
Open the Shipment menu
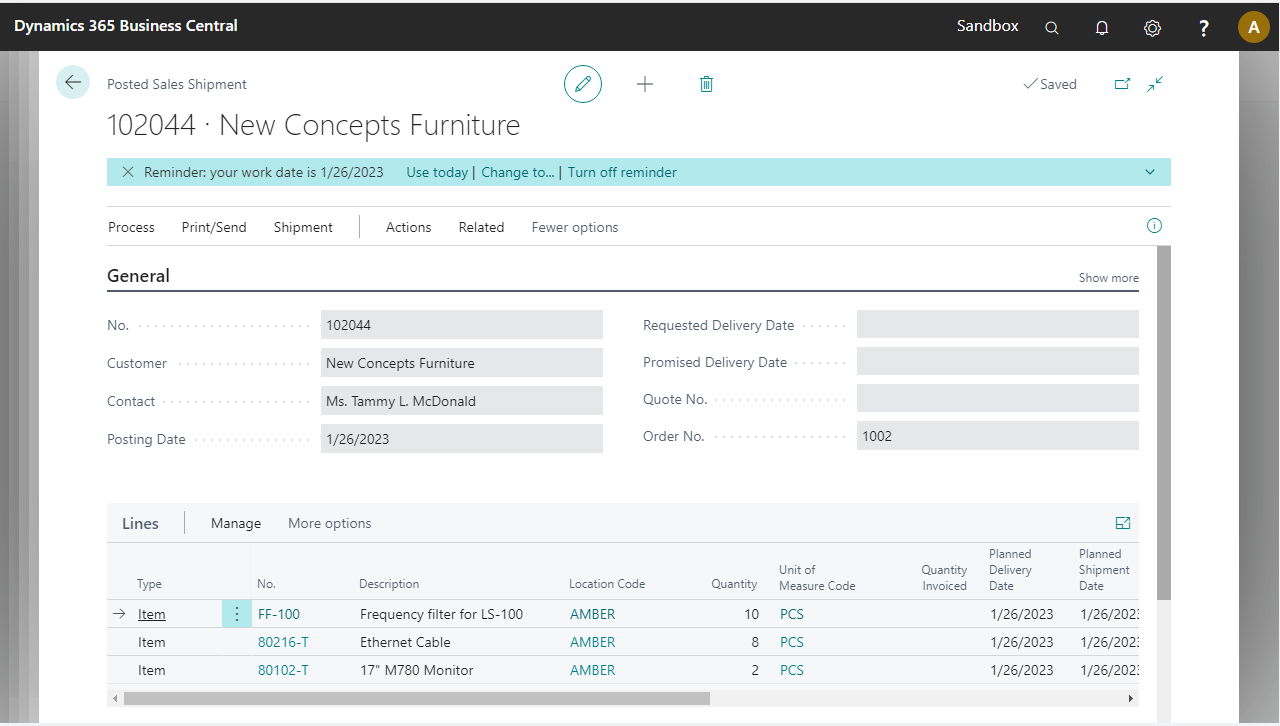[x=303, y=227]
